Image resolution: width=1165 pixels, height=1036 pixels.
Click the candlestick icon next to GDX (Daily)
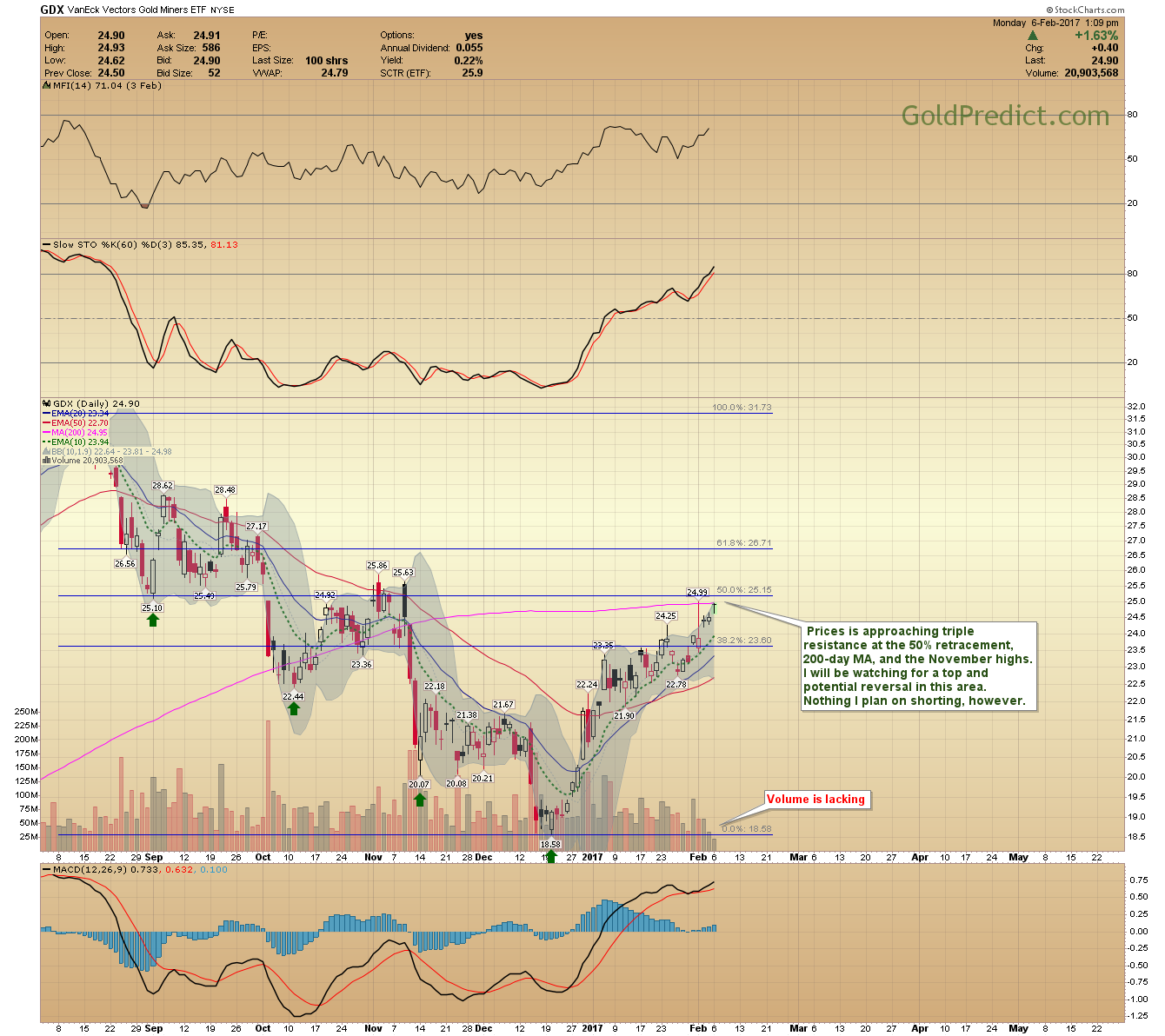pyautogui.click(x=48, y=403)
